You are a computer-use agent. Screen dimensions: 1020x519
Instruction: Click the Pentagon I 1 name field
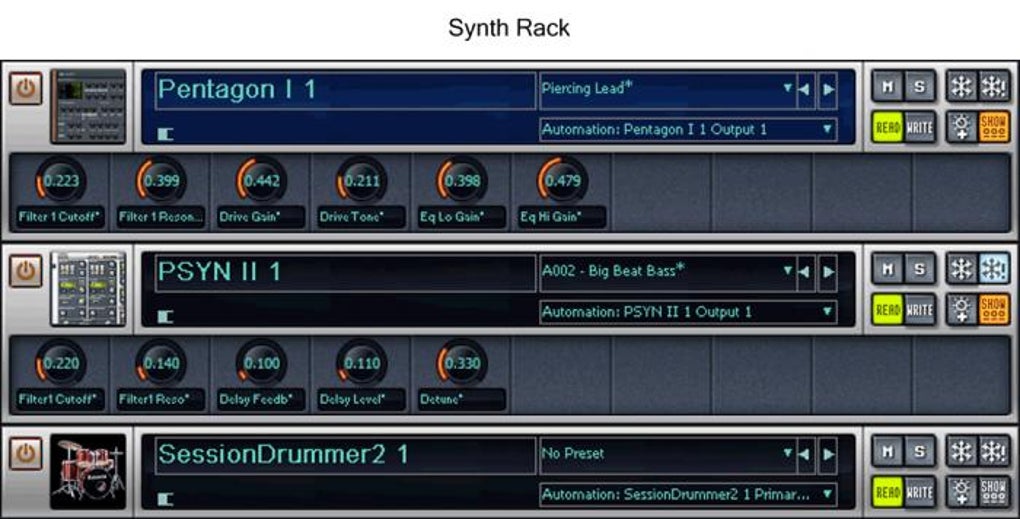[x=345, y=90]
